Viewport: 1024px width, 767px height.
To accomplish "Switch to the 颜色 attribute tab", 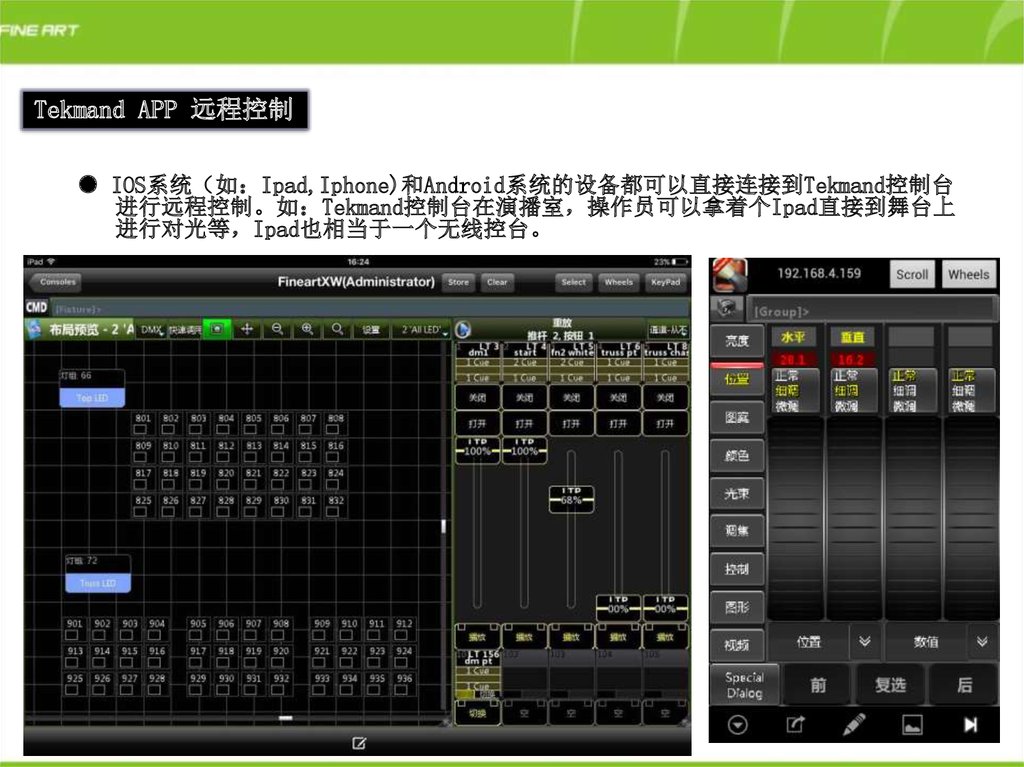I will (x=737, y=455).
